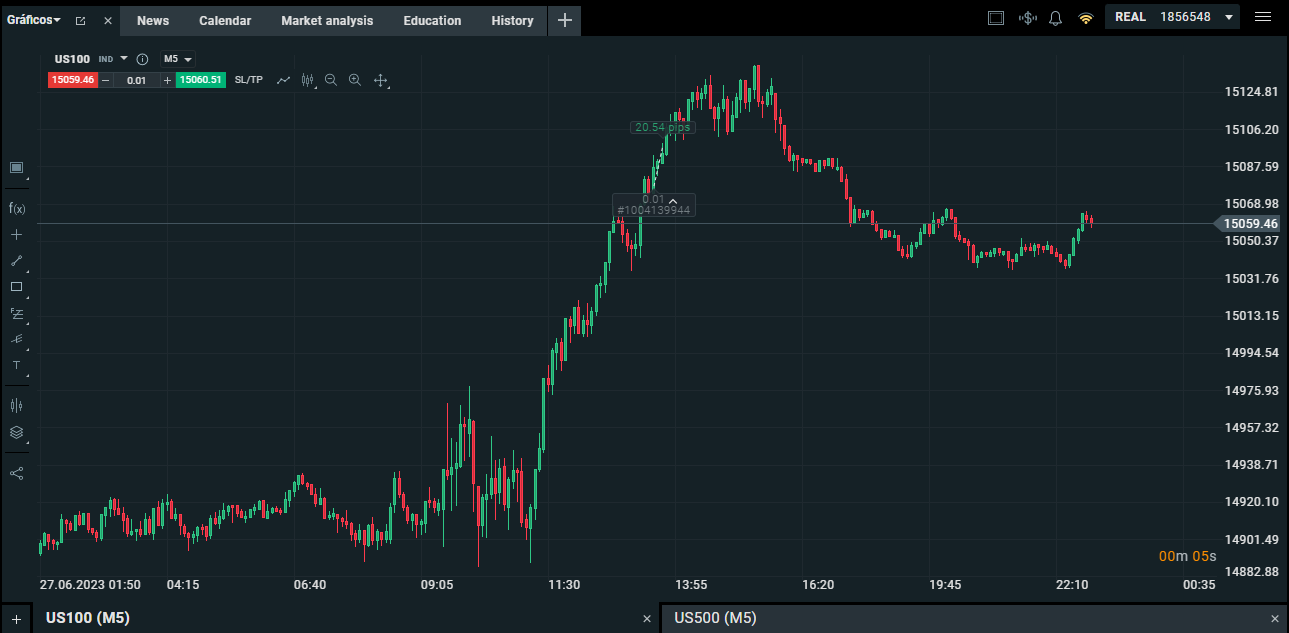Click the notifications bell icon
The height and width of the screenshot is (633, 1289).
pyautogui.click(x=1055, y=18)
